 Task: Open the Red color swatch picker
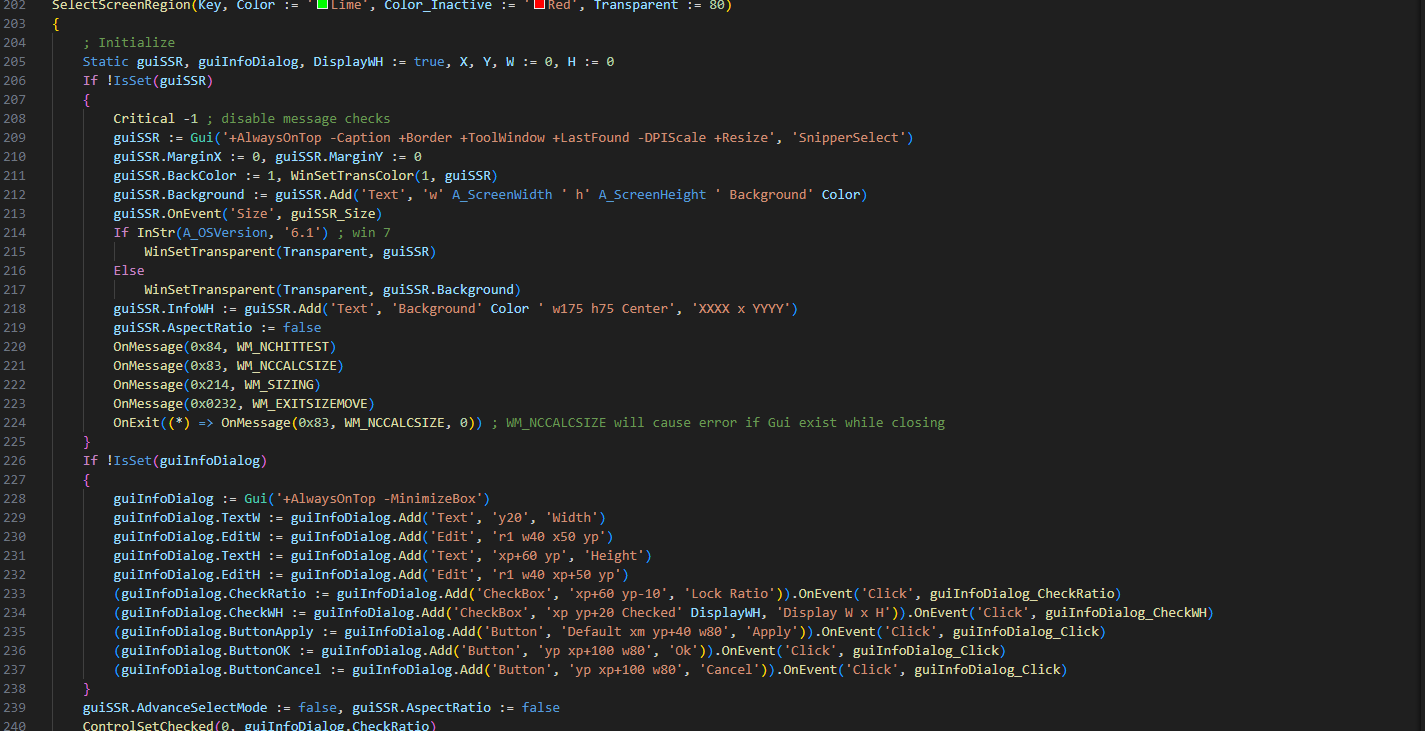point(538,5)
